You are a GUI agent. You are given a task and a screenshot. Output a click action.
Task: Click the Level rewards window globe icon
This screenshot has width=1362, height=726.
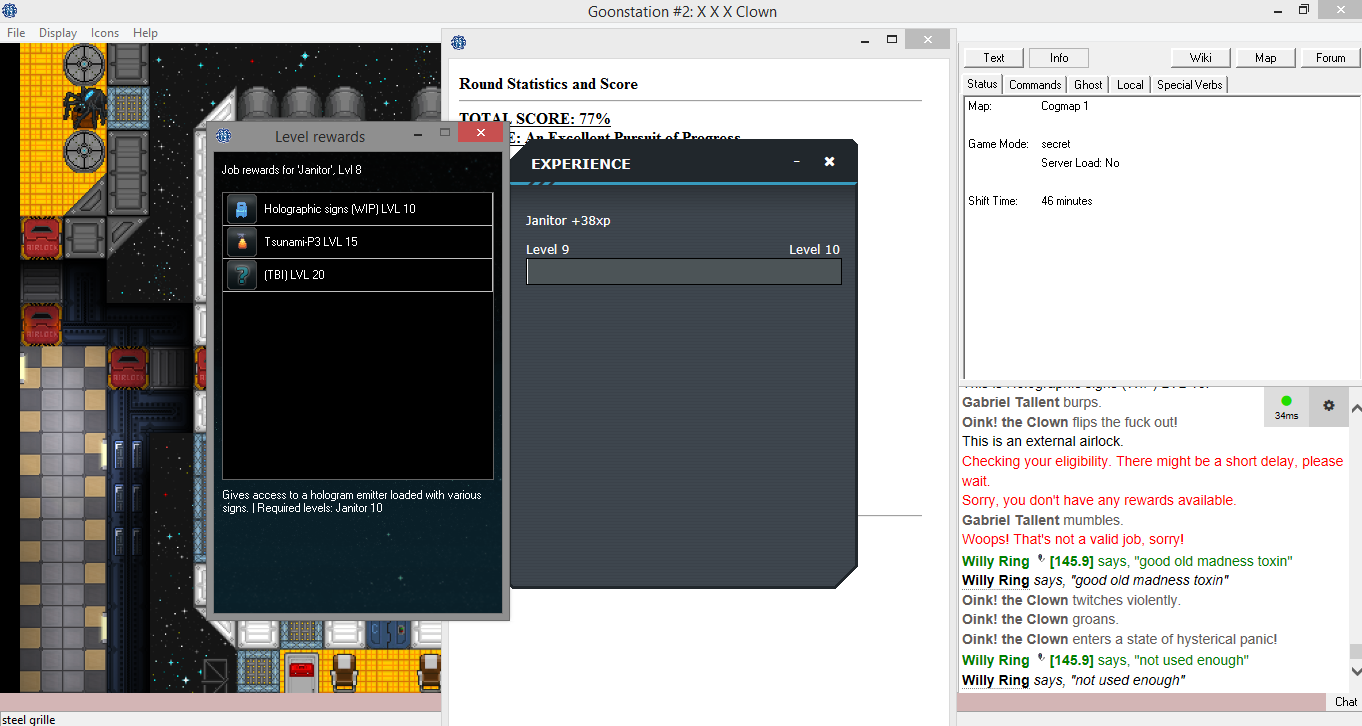(x=224, y=136)
